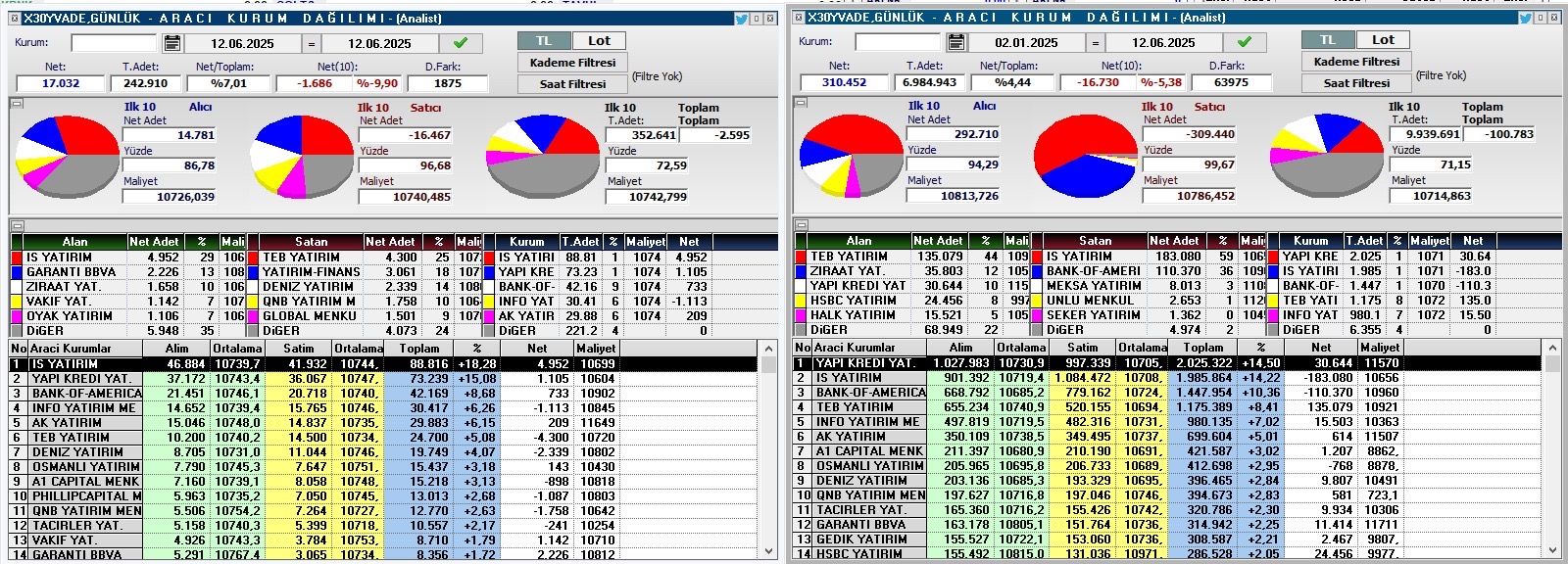1568x564 pixels.
Task: Collapse the pie chart panel in Net 310.452 window
Action: [x=801, y=102]
